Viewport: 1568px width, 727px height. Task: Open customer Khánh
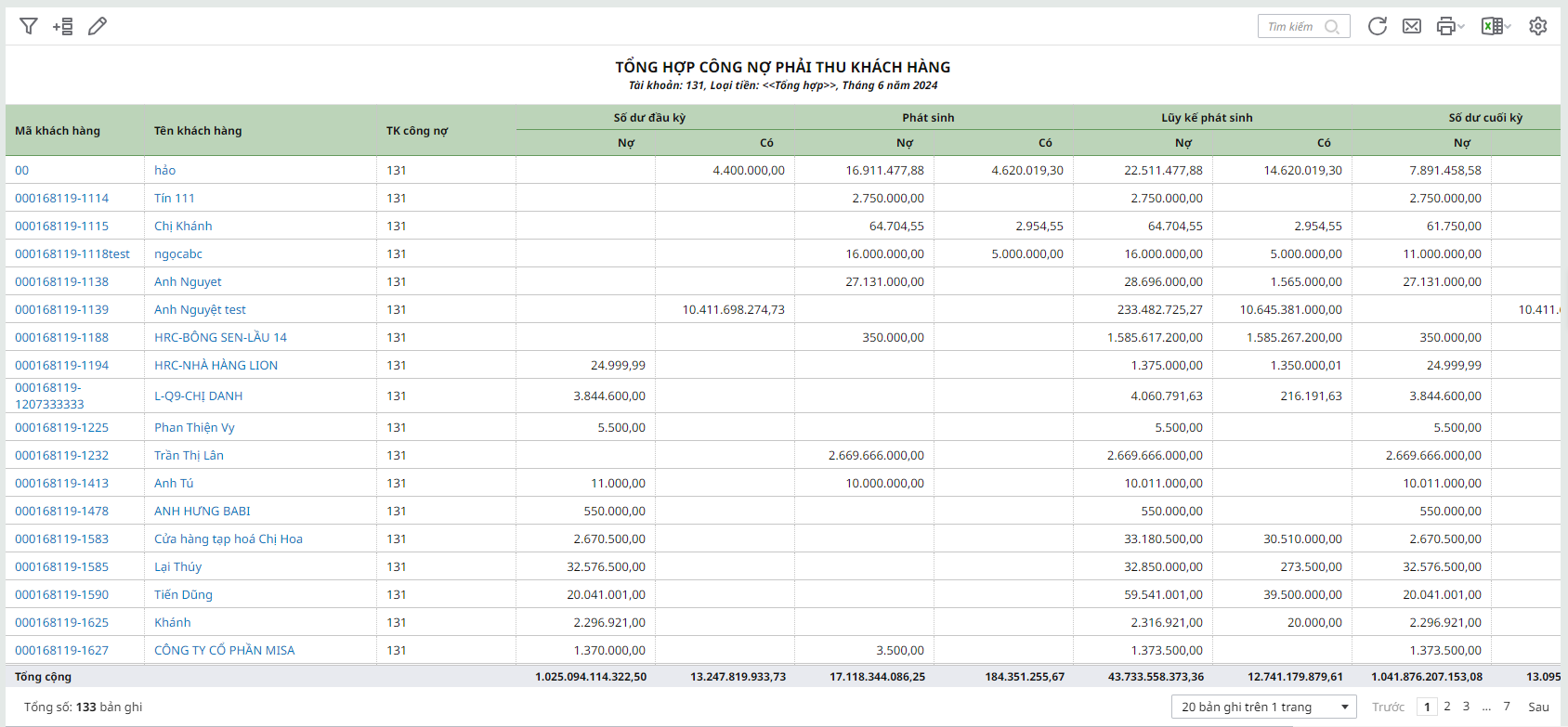173,622
